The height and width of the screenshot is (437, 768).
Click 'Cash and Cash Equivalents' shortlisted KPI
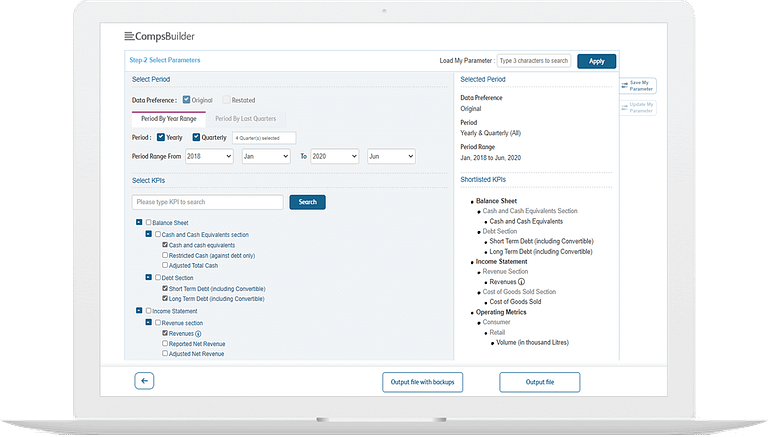click(526, 221)
